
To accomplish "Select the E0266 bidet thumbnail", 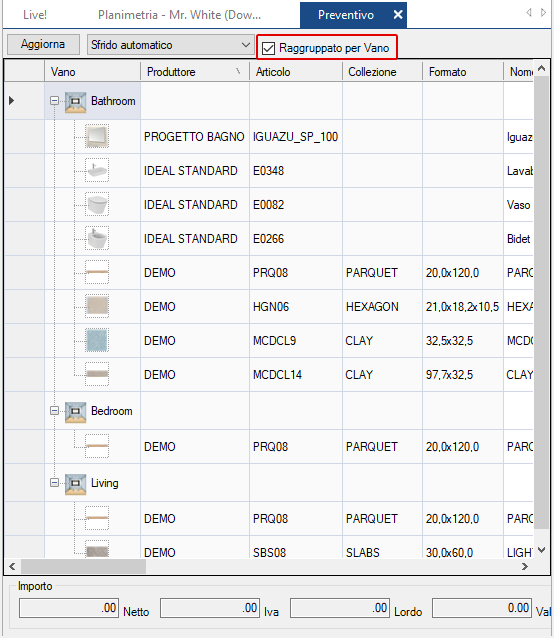I will click(x=97, y=238).
